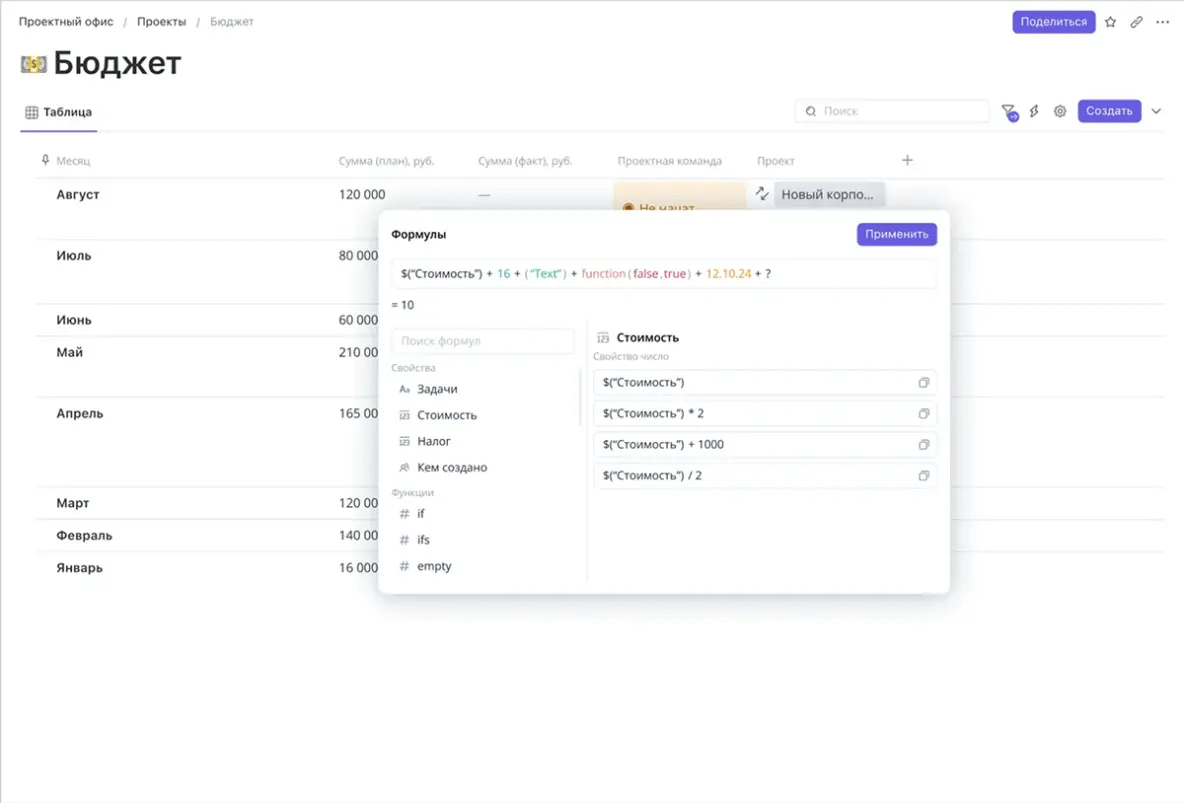Viewport: 1184px width, 803px height.
Task: Switch to the Таблица tab
Action: [59, 113]
